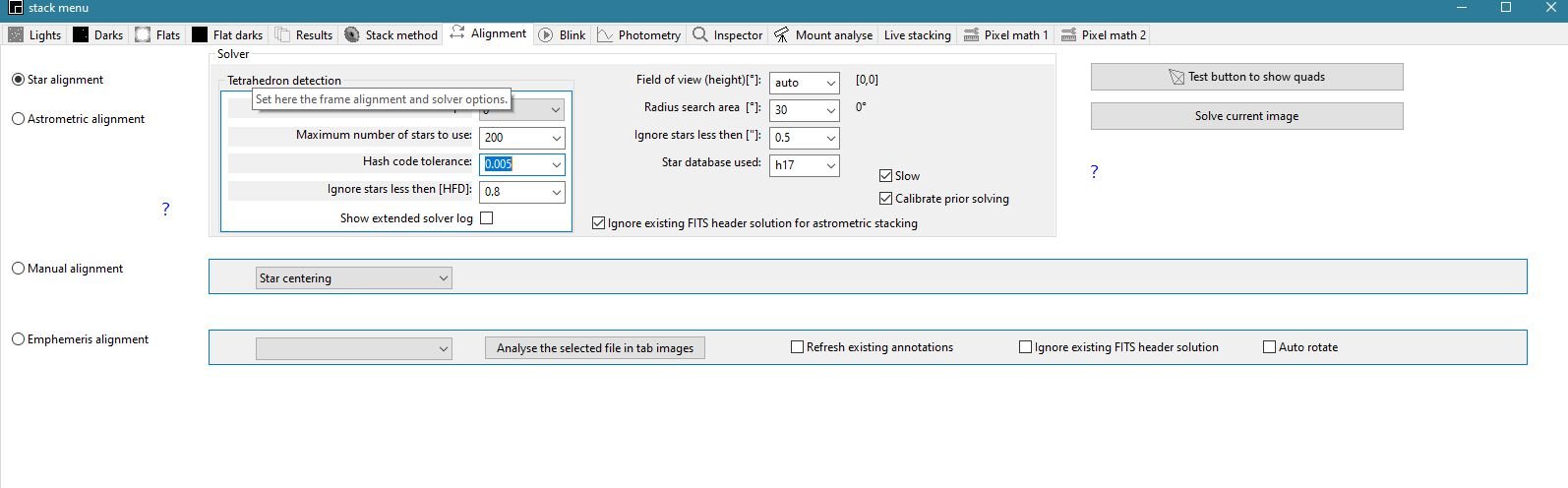Image resolution: width=1568 pixels, height=488 pixels.
Task: Switch to the Pixel math 2 tab
Action: (x=1104, y=34)
